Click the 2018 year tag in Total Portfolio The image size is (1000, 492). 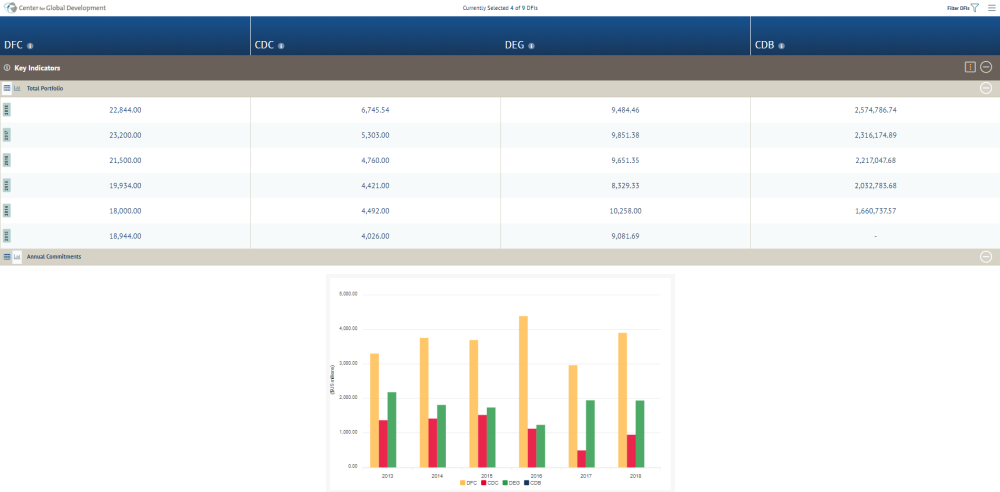pos(7,110)
